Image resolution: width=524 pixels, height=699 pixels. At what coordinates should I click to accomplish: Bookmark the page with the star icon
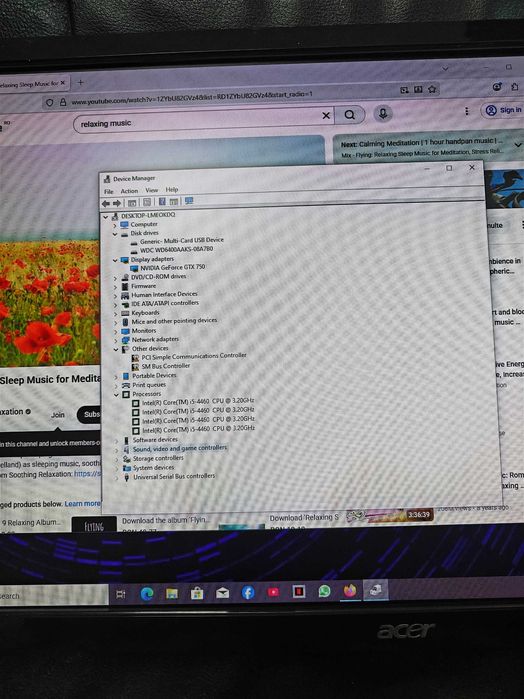pos(432,90)
